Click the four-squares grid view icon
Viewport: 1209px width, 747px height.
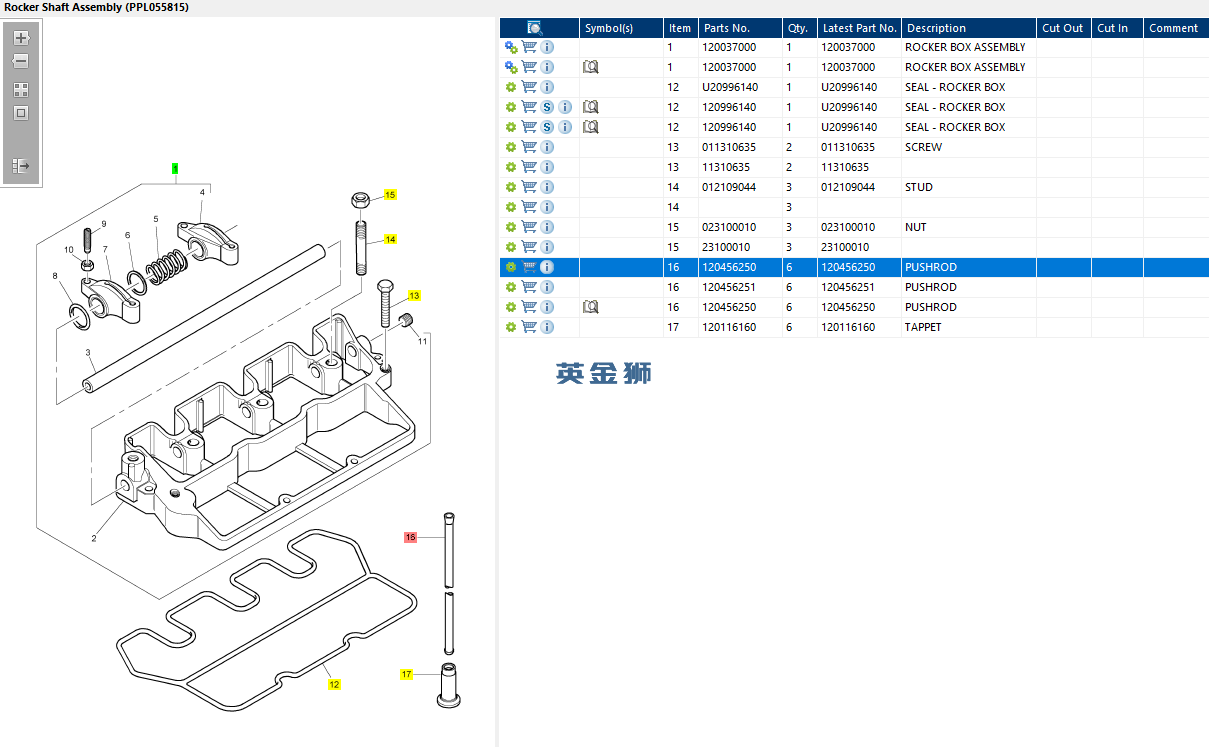[21, 89]
